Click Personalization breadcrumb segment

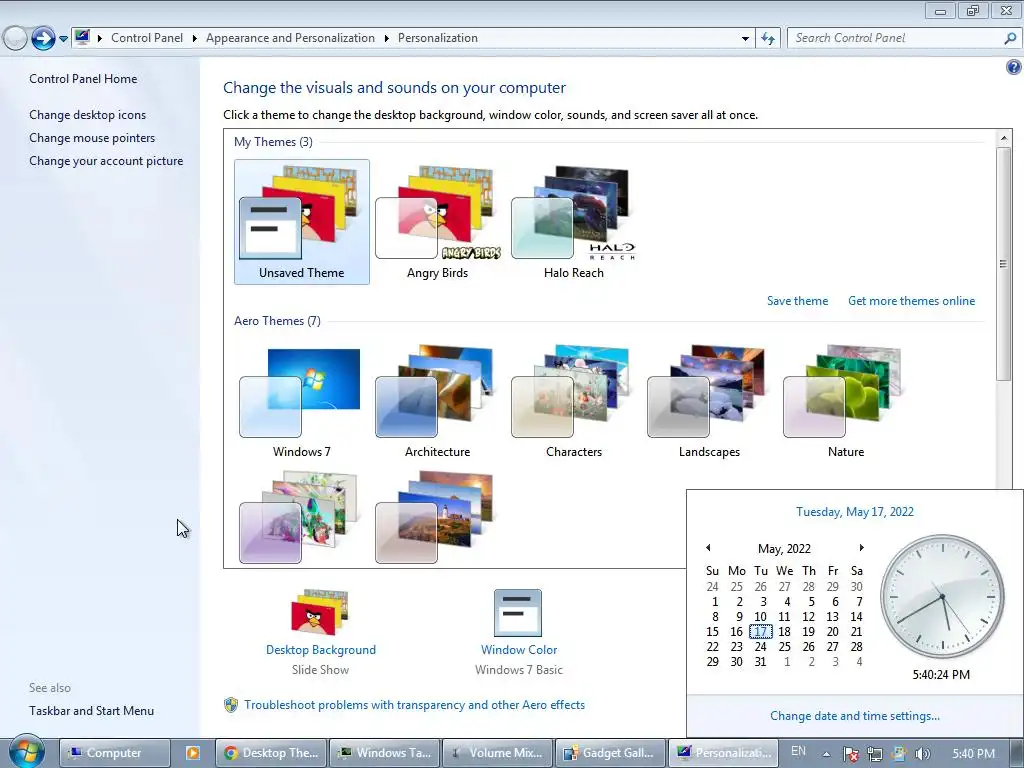click(x=438, y=38)
